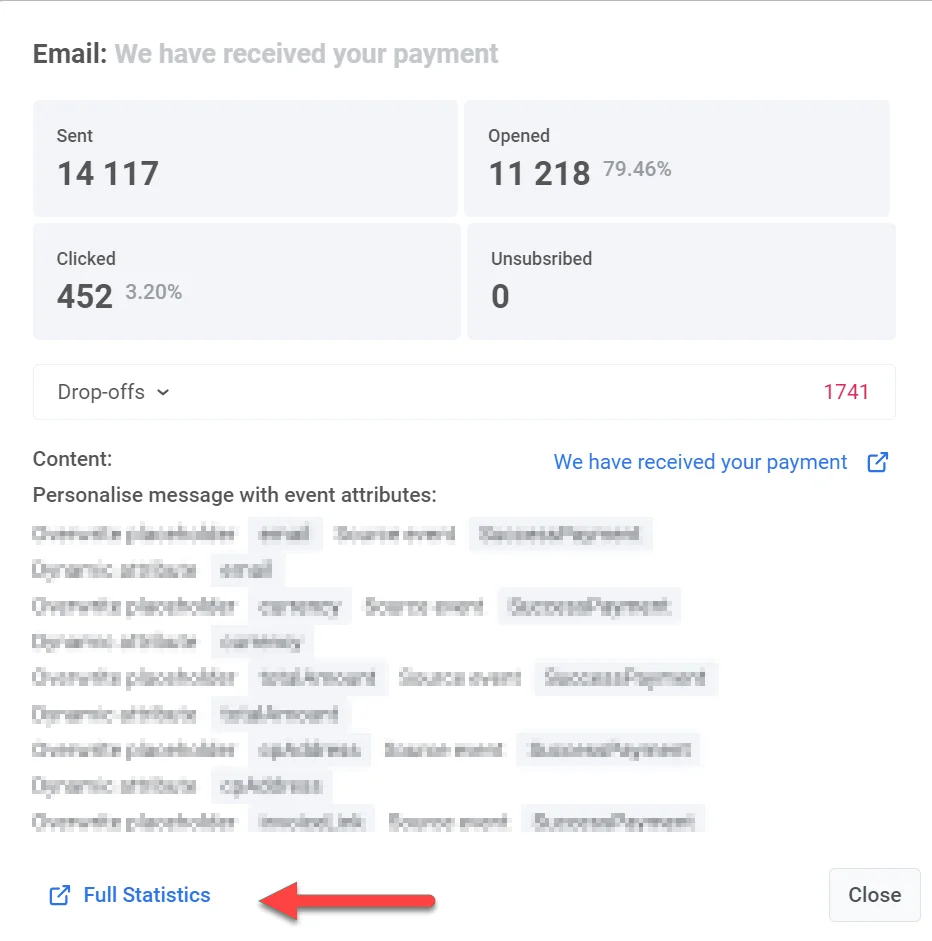Select 'email' tag after first Overwrite placeholder
932x941 pixels.
(x=285, y=534)
